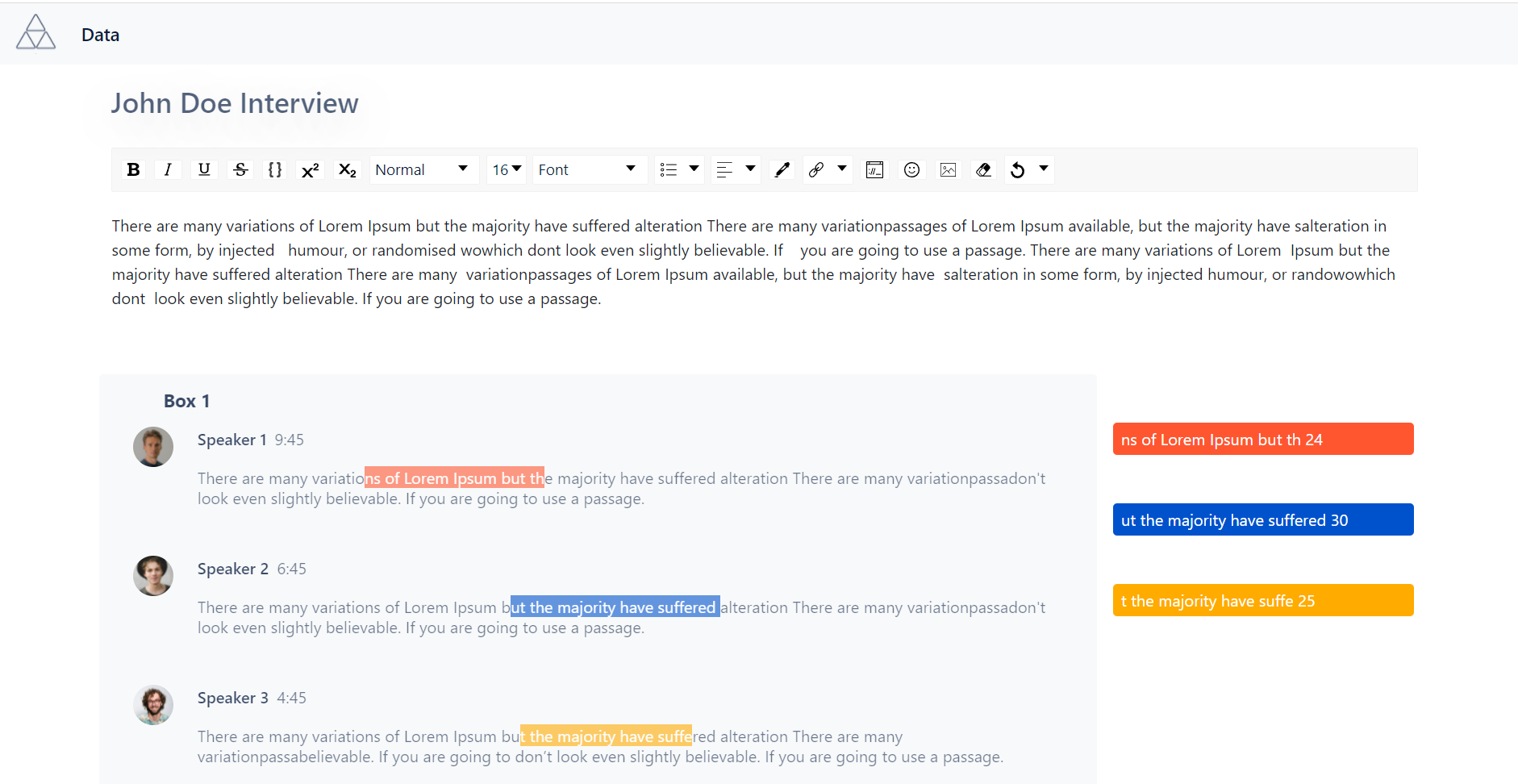This screenshot has width=1518, height=784.
Task: Click the red highlighted text in Speaker 1 transcript
Action: tap(454, 477)
